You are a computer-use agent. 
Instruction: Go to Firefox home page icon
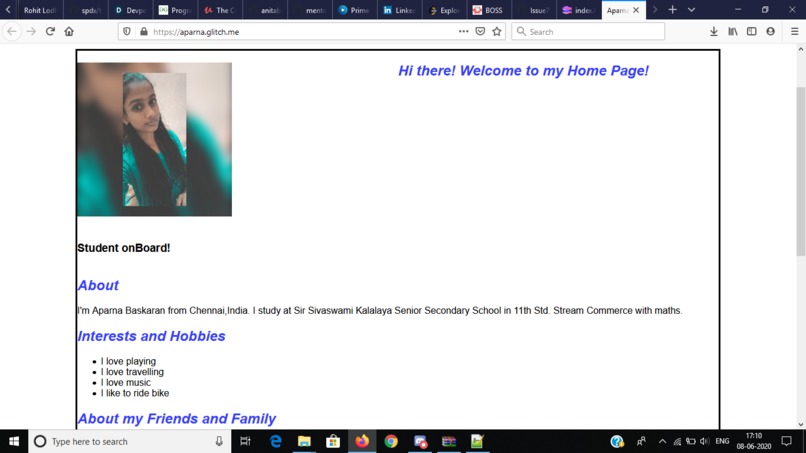(x=69, y=31)
